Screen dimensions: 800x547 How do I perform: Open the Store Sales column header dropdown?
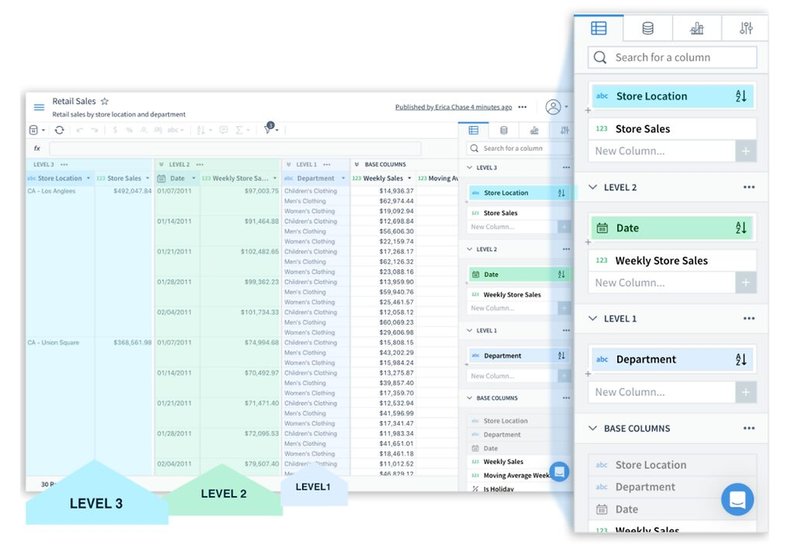coord(147,178)
